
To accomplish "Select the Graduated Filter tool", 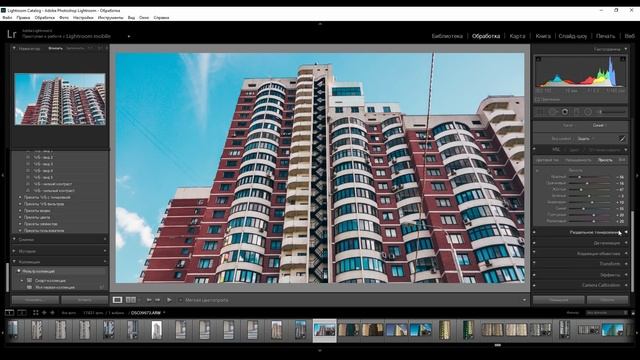I will click(x=577, y=111).
